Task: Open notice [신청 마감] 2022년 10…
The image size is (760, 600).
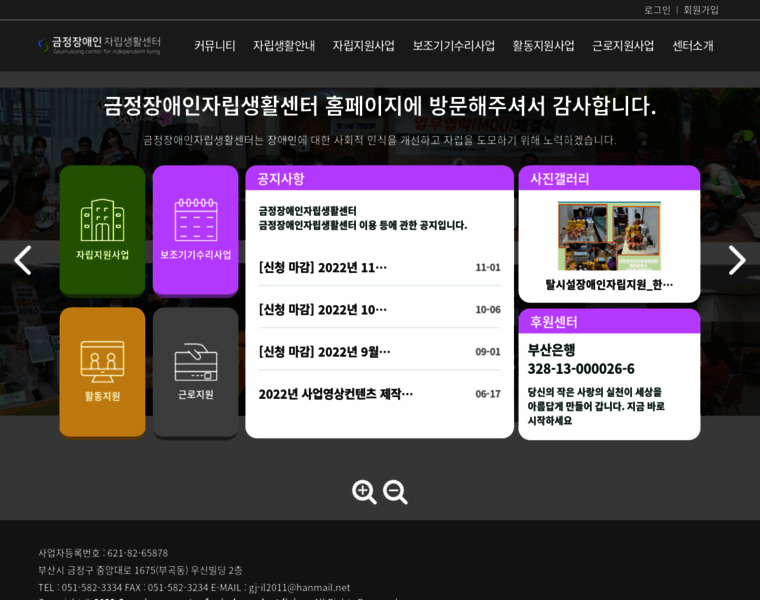Action: tap(323, 310)
